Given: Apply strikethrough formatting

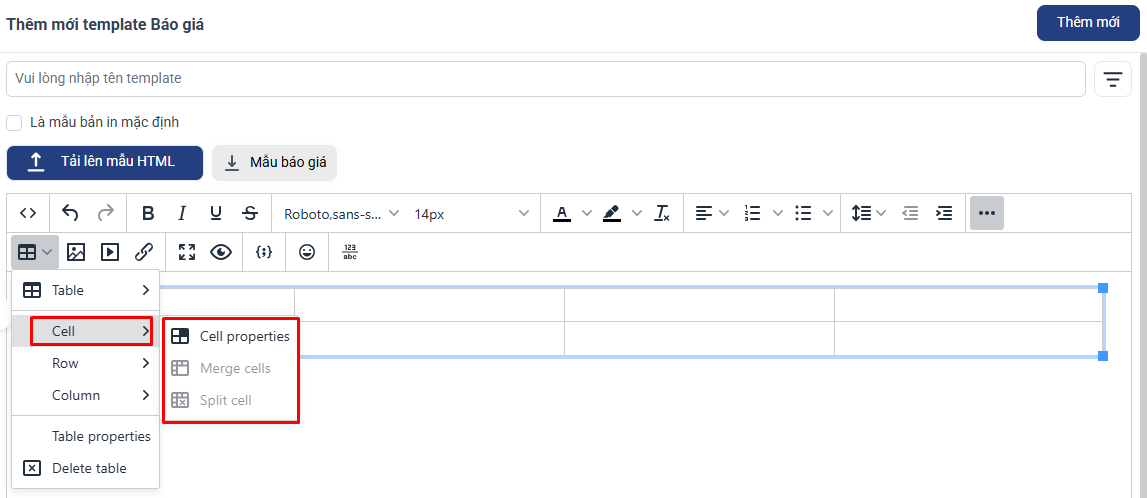Looking at the screenshot, I should click(x=250, y=213).
